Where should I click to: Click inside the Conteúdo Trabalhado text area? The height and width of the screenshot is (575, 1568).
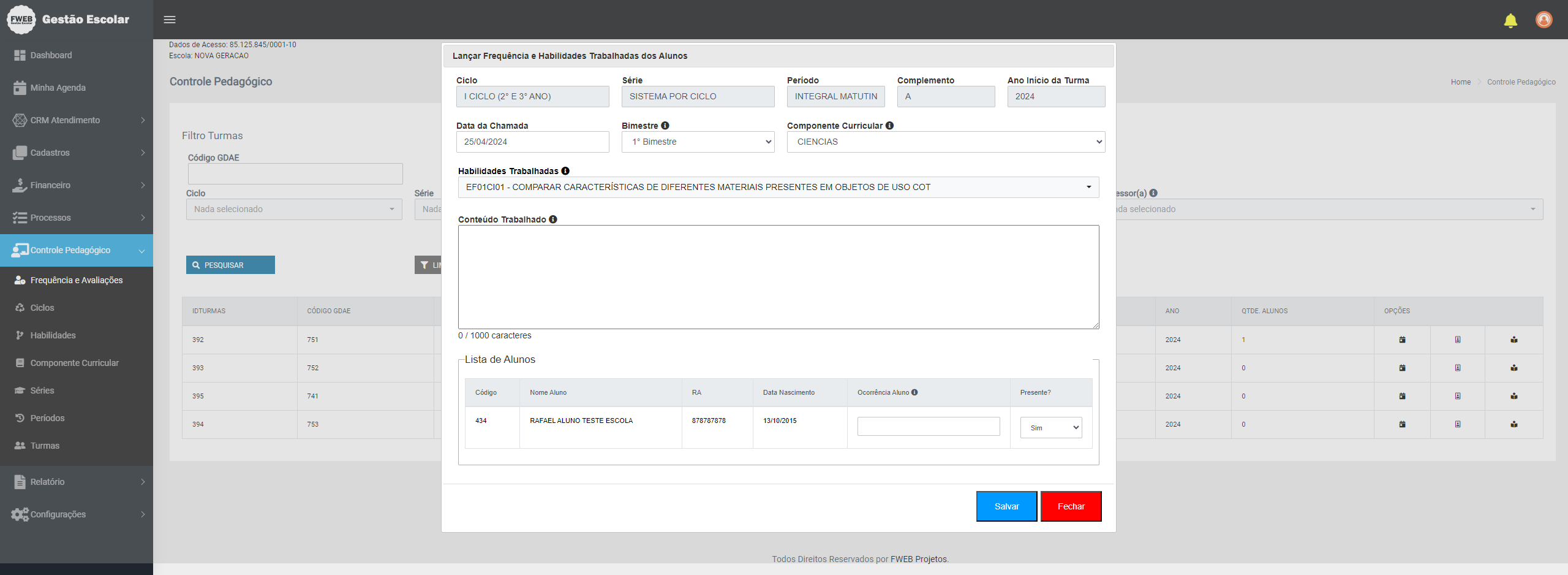tap(778, 277)
